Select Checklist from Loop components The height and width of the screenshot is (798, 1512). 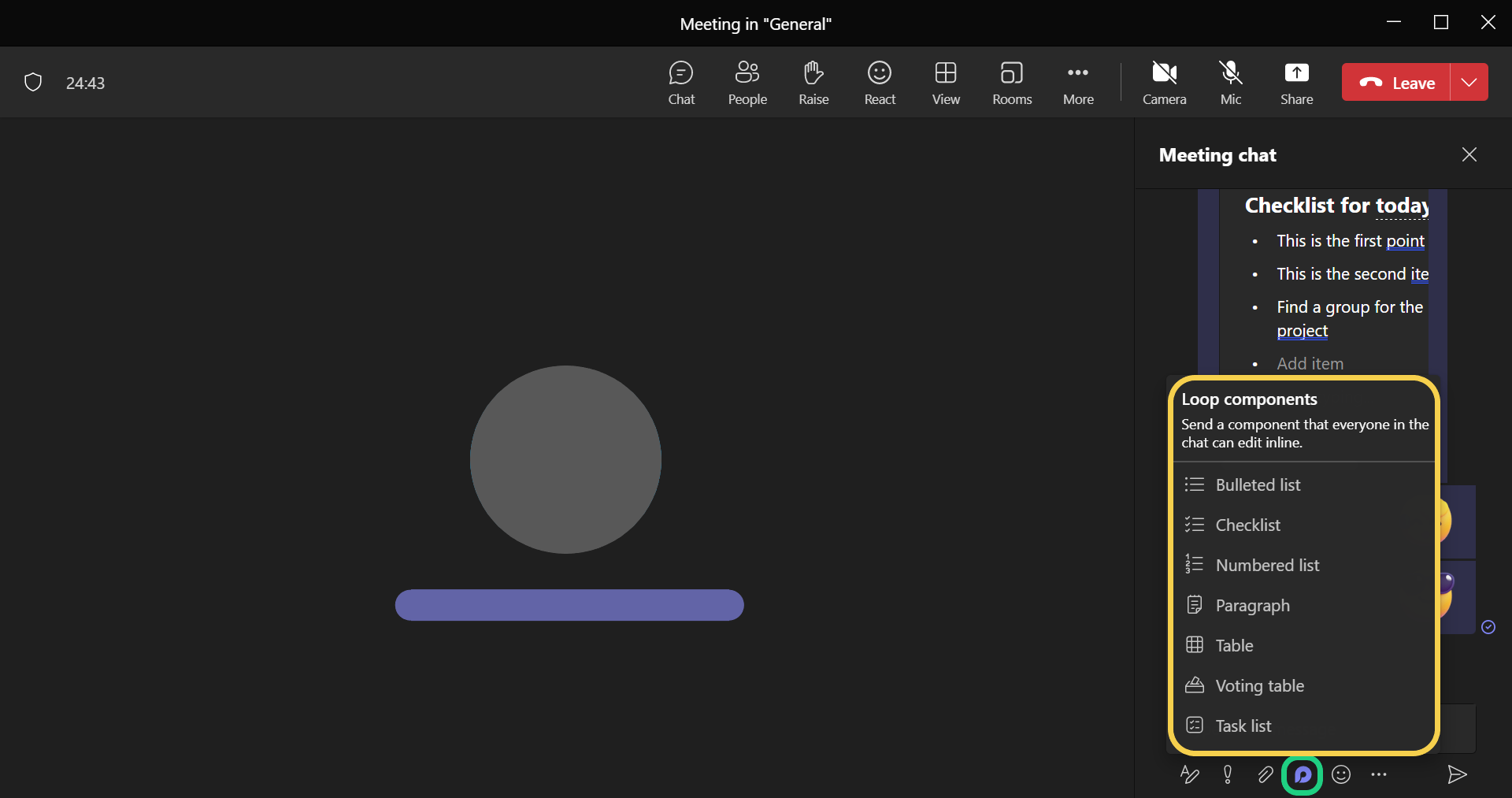coord(1247,525)
